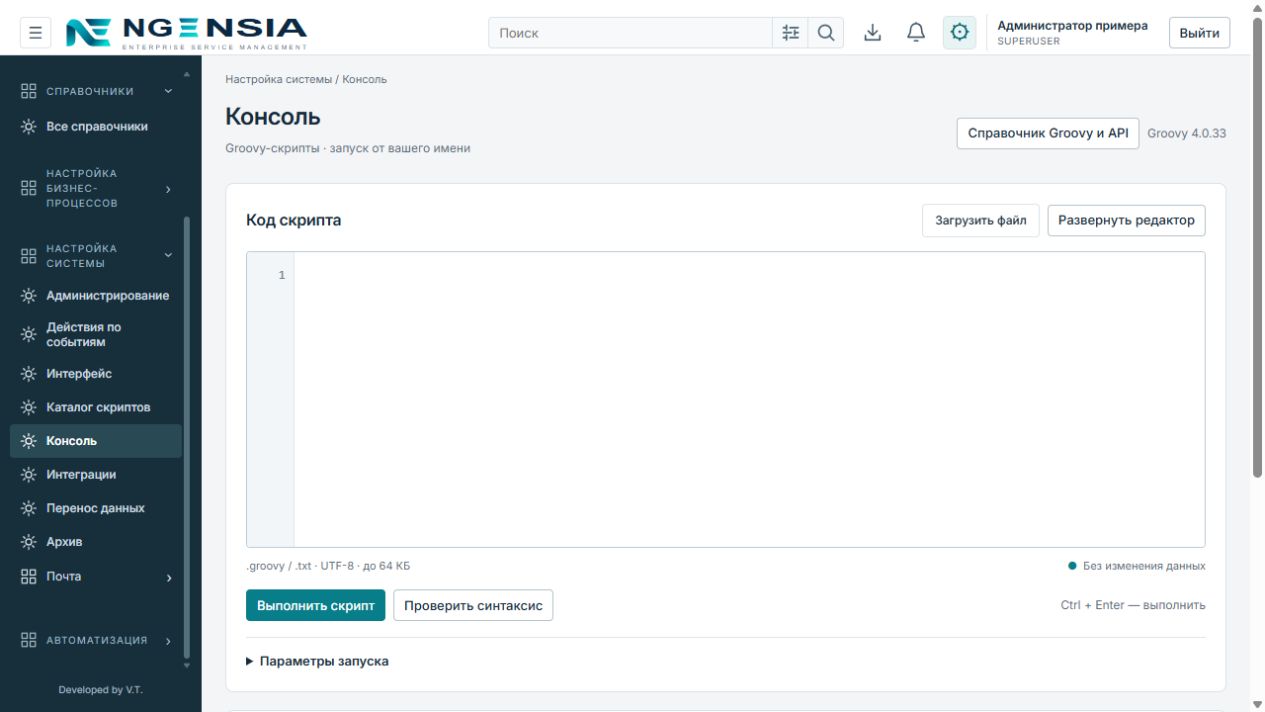Click Развернуть редактор button
The image size is (1265, 712).
coord(1126,220)
